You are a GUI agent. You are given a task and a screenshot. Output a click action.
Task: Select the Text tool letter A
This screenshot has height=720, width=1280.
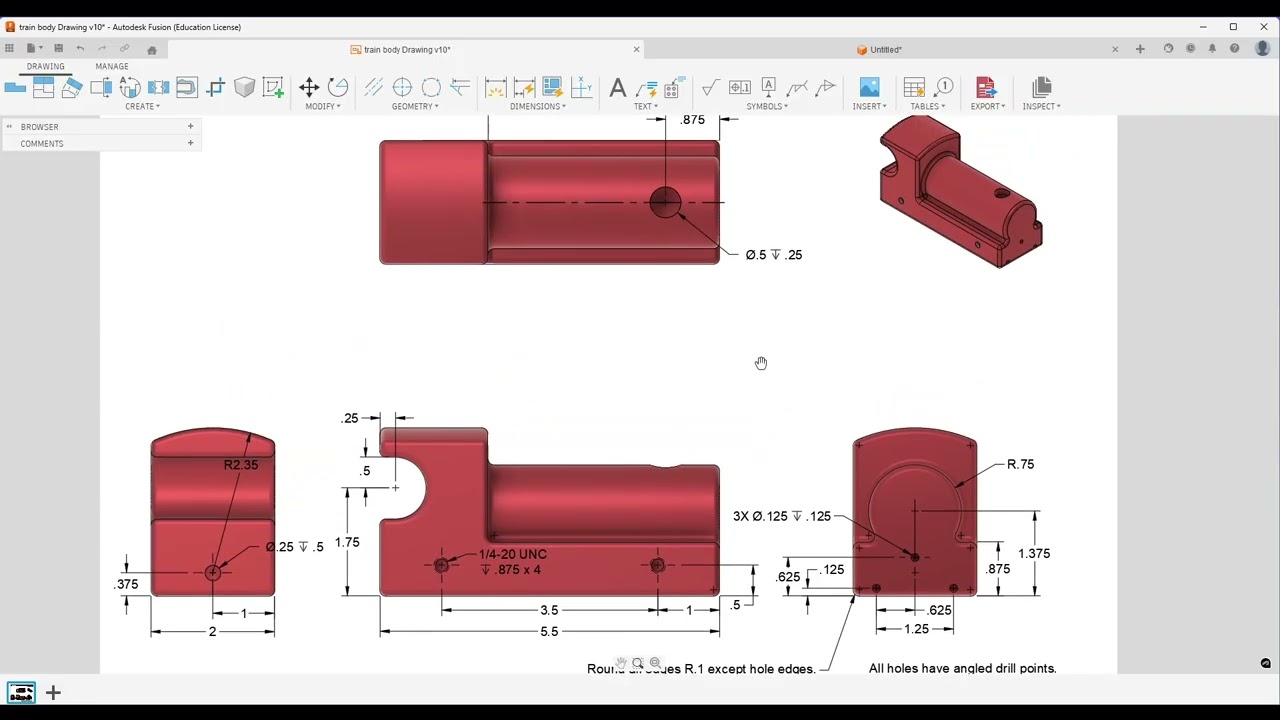tap(617, 88)
